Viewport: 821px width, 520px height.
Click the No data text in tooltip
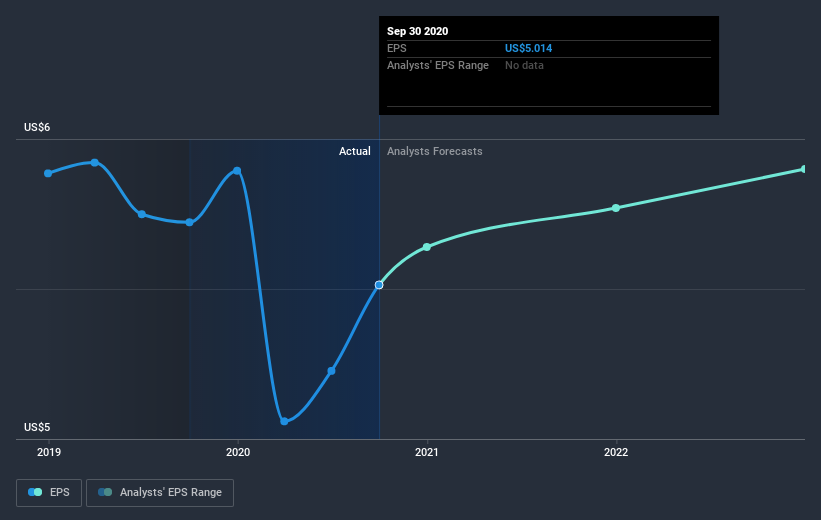point(524,65)
